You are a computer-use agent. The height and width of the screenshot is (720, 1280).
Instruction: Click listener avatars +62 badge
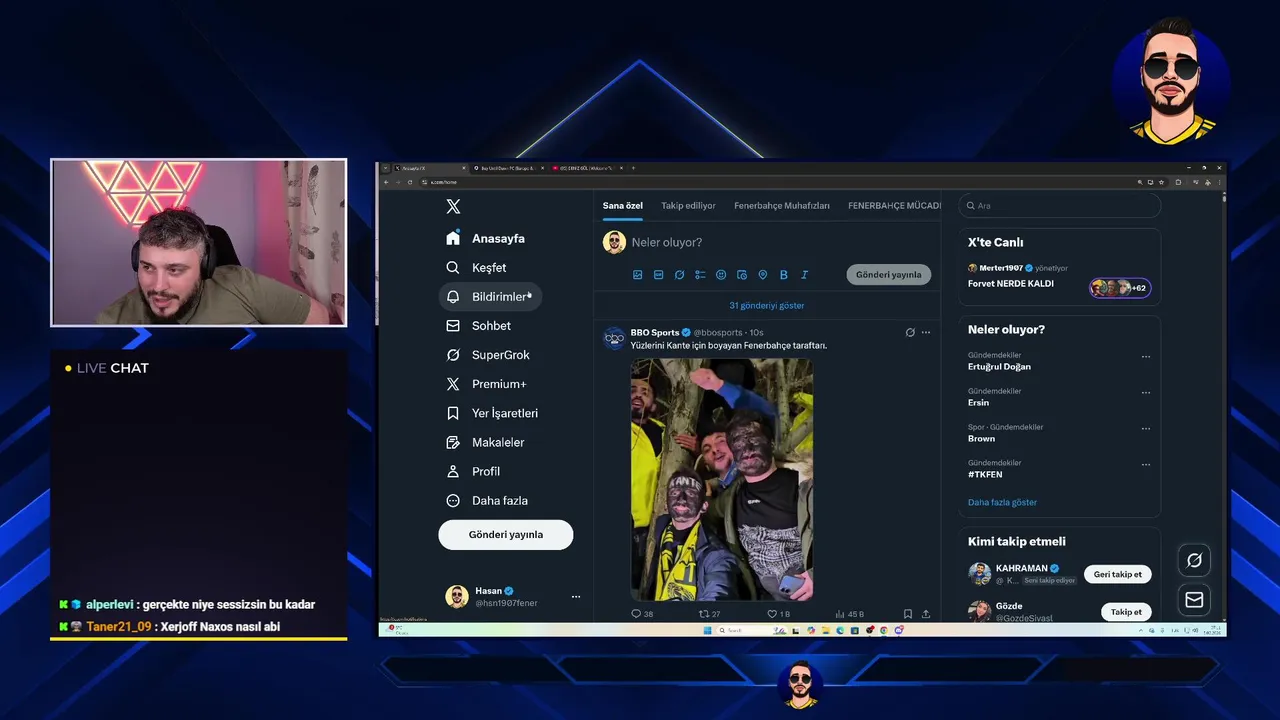tap(1120, 288)
